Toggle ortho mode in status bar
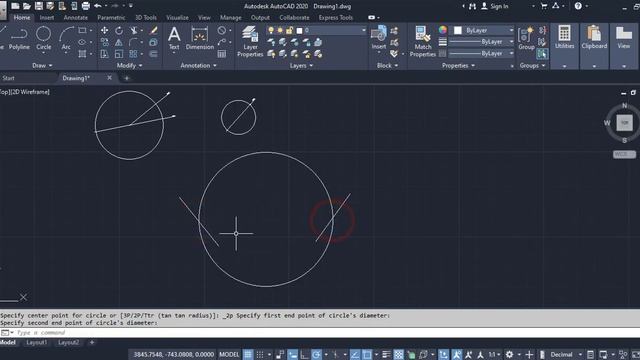This screenshot has width=640, height=360. [304, 354]
